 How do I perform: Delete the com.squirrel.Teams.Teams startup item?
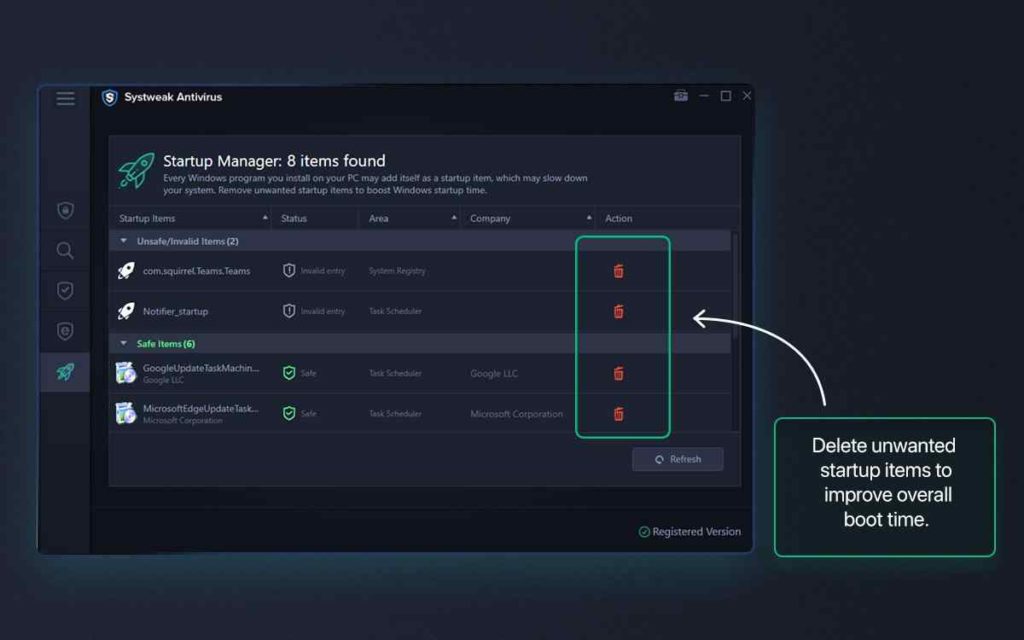pos(618,271)
